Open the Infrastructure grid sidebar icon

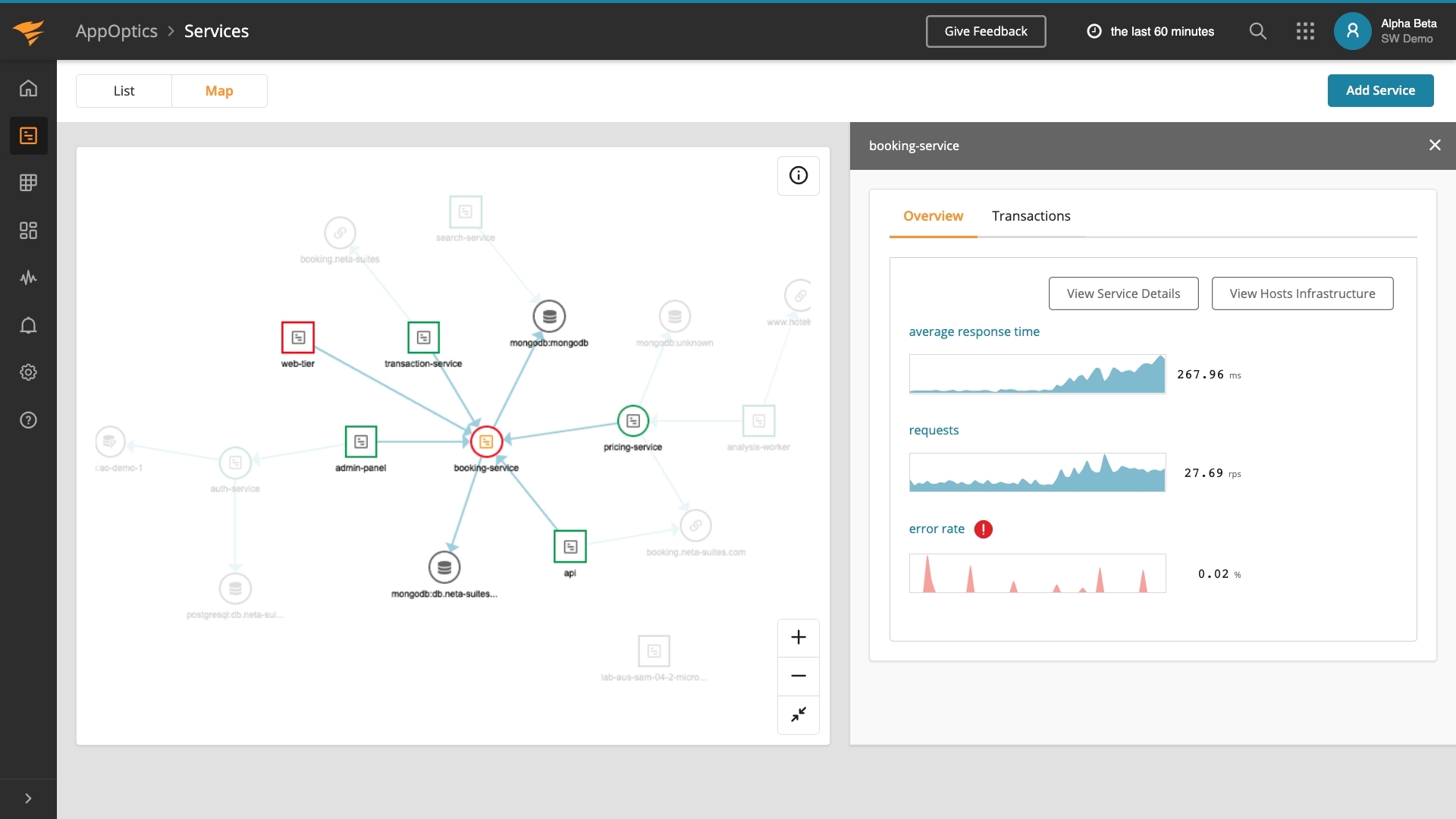tap(28, 183)
